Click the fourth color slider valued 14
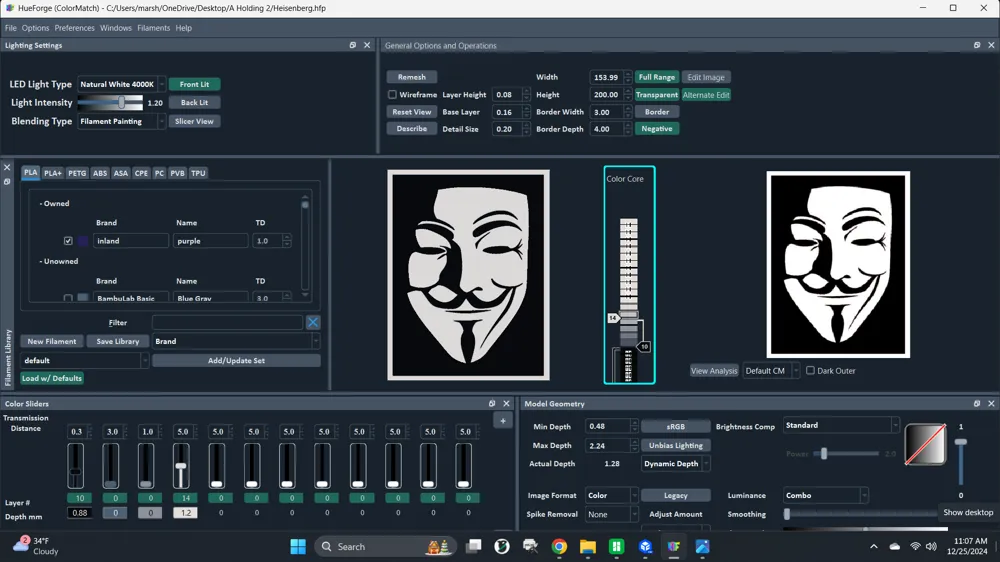Viewport: 1000px width, 562px height. click(x=182, y=466)
